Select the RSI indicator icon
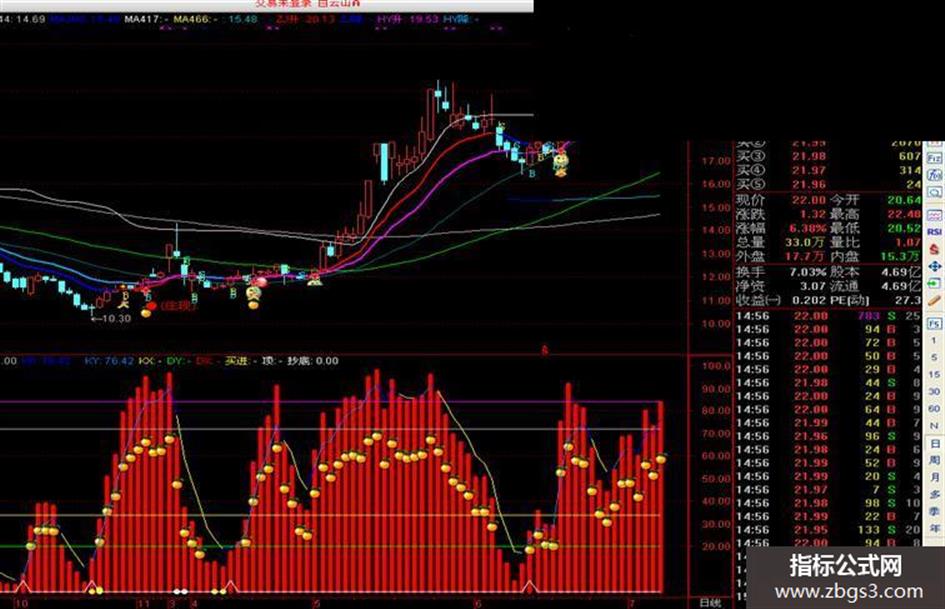Image resolution: width=945 pixels, height=609 pixels. click(934, 232)
